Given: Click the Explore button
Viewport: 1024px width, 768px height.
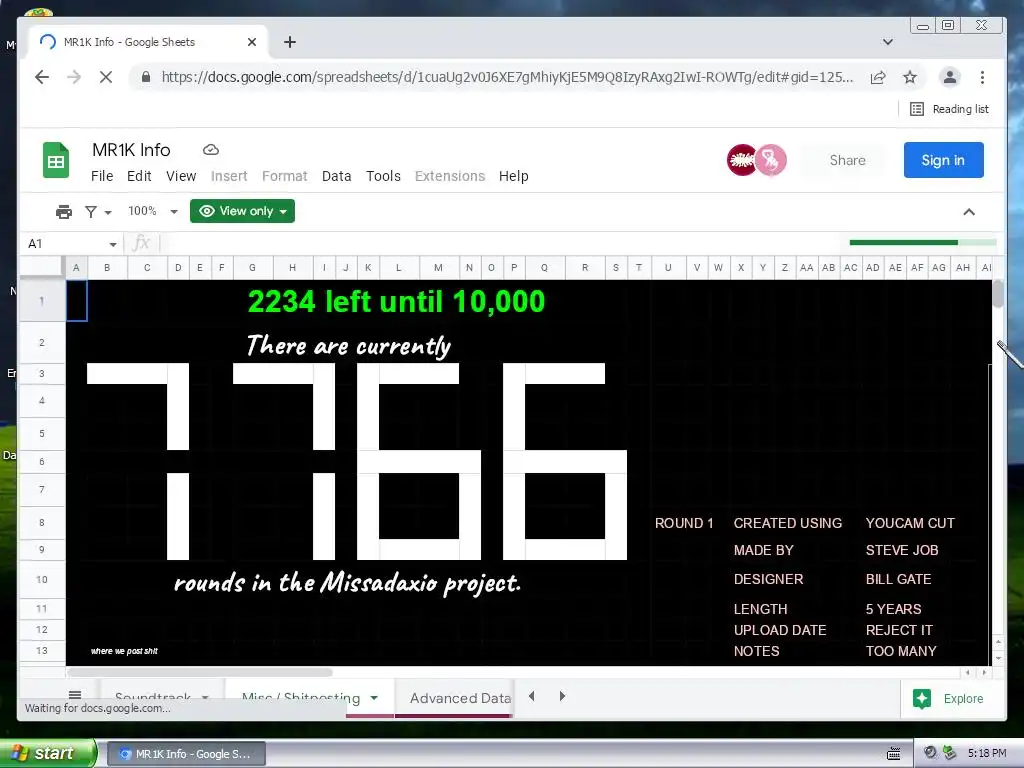Looking at the screenshot, I should [x=951, y=698].
